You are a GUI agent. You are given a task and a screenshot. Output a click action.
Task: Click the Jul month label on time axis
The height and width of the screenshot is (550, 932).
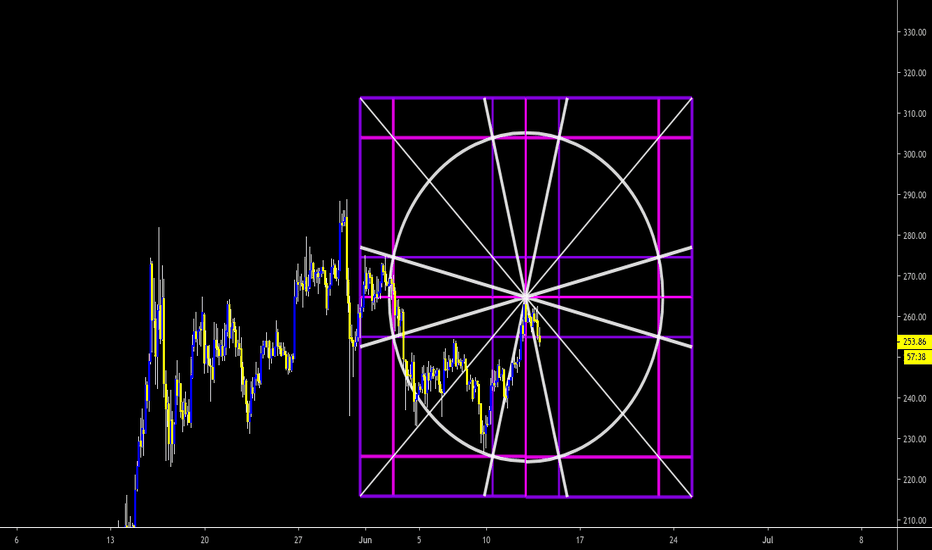(x=767, y=540)
